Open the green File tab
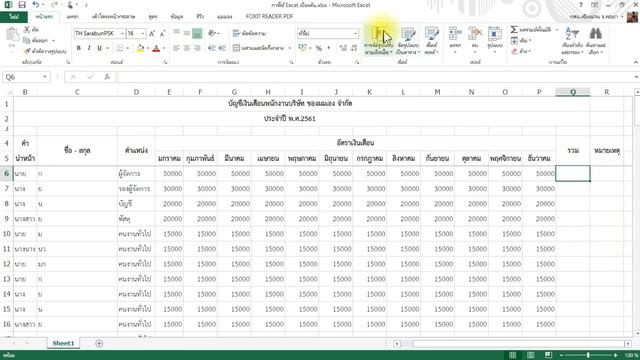The width and height of the screenshot is (640, 360). coord(14,17)
